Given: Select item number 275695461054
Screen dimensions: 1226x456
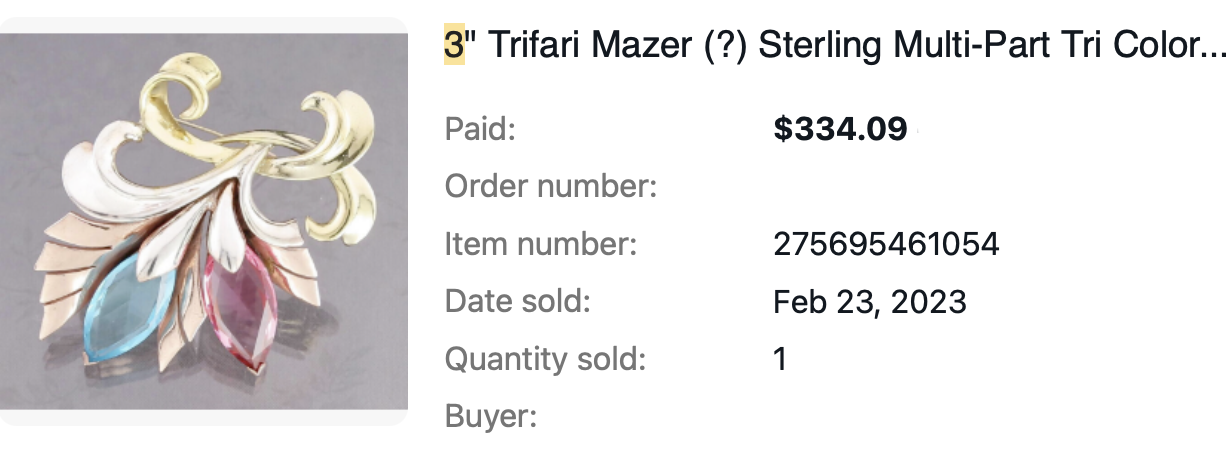Looking at the screenshot, I should (886, 243).
